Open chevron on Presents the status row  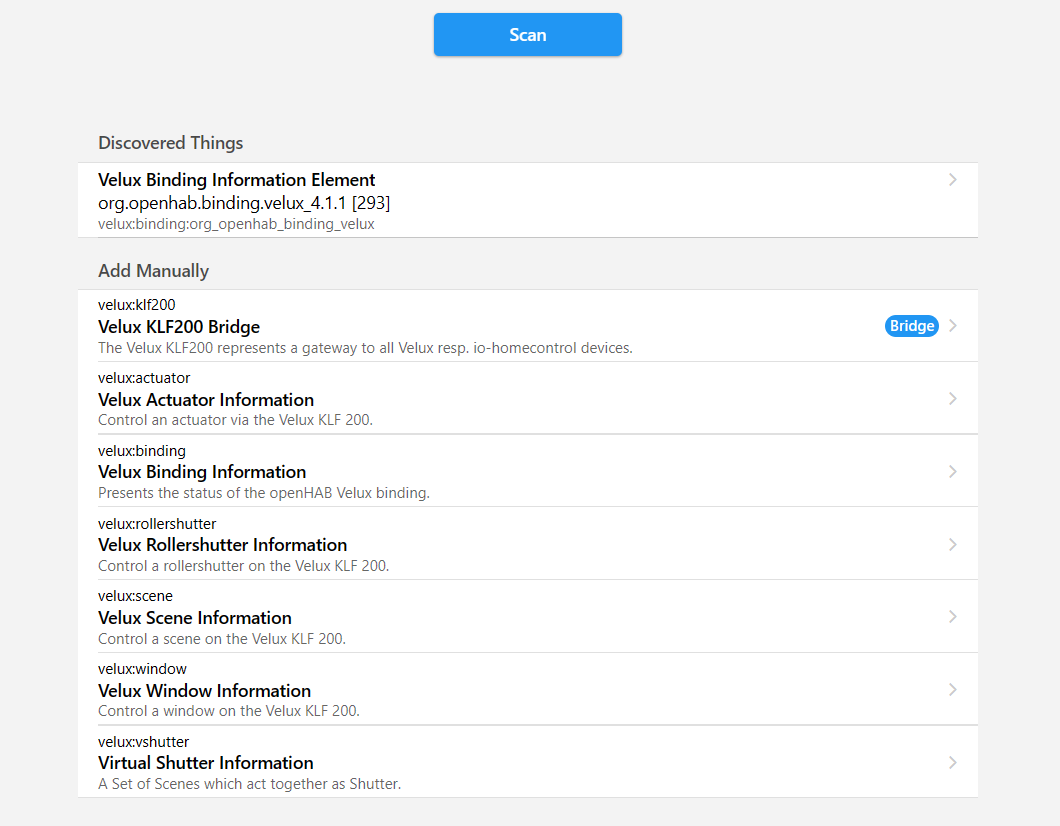coord(953,472)
